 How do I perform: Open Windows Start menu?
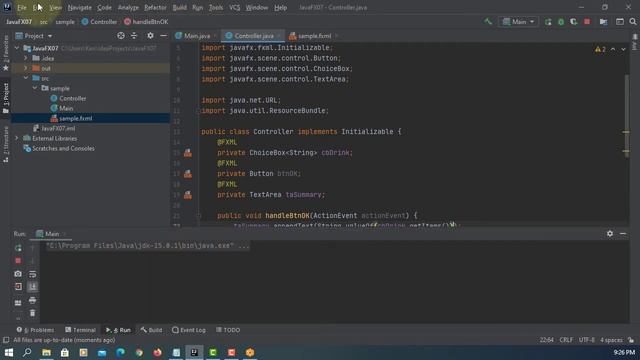pyautogui.click(x=9, y=352)
